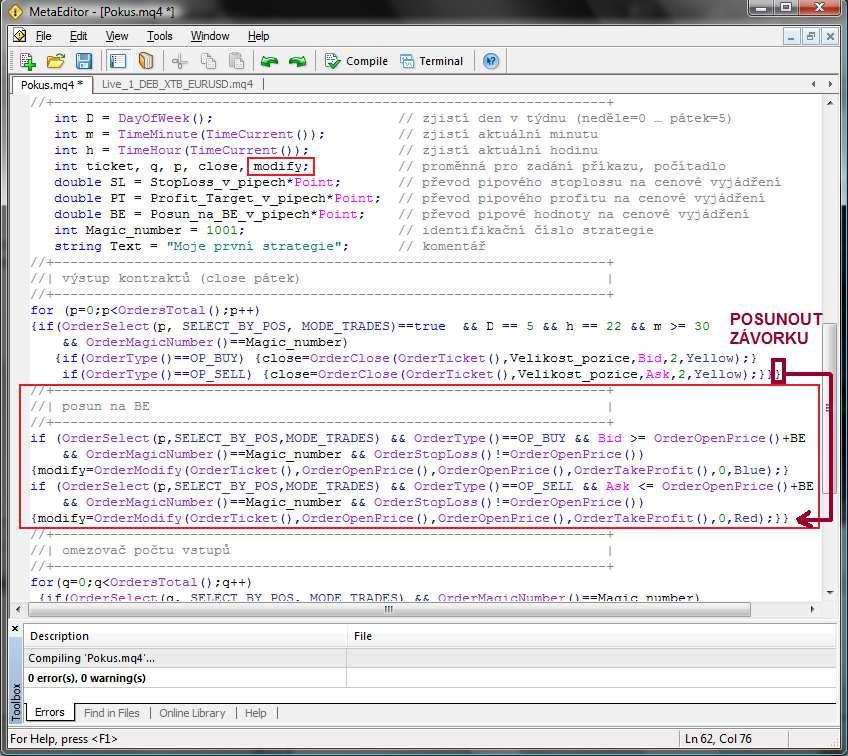Click the "string Text" declaration line

tap(201, 247)
